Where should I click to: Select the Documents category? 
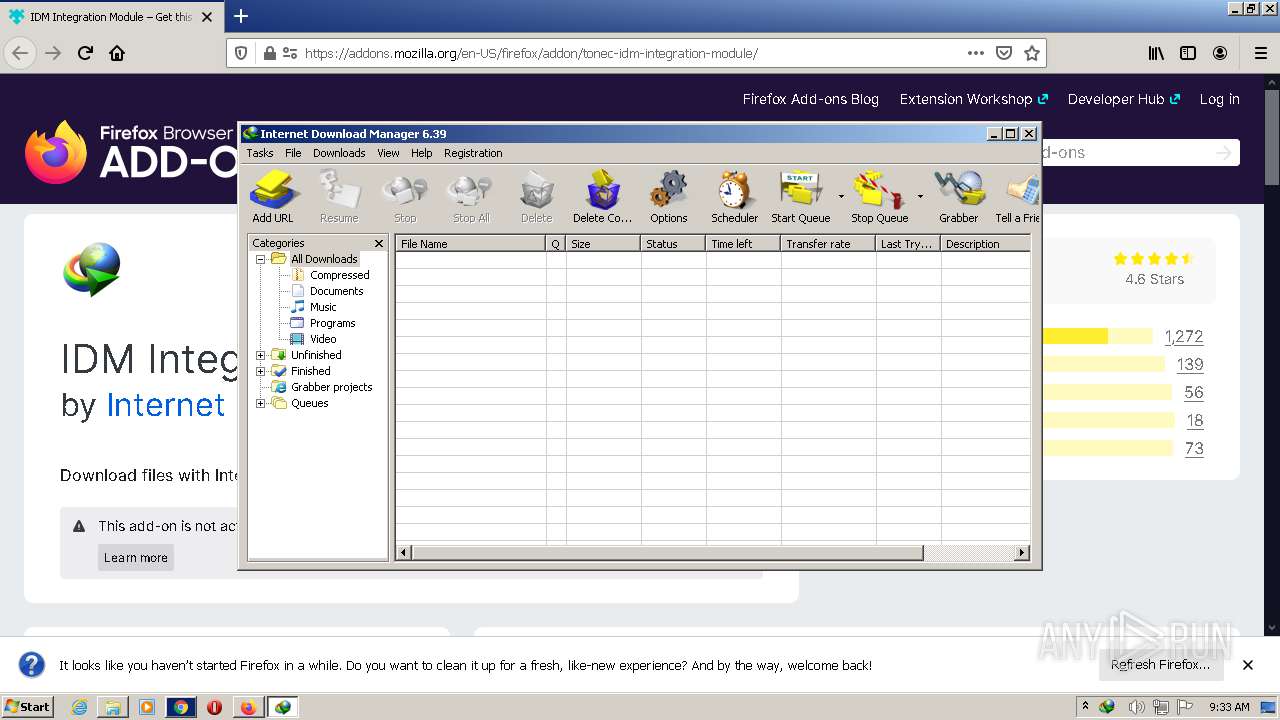336,291
